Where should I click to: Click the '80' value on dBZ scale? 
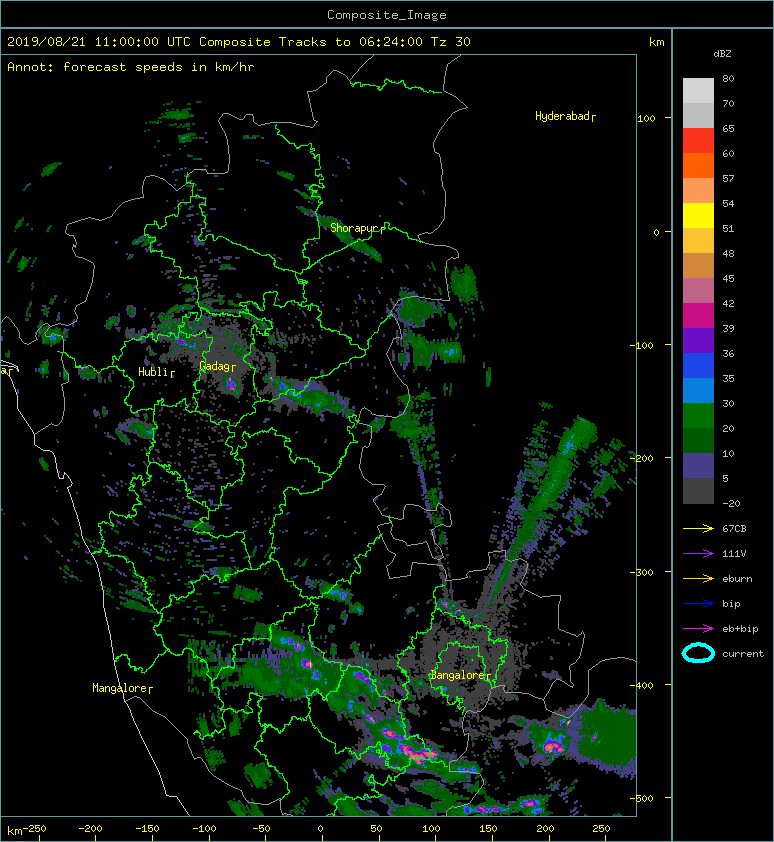728,78
